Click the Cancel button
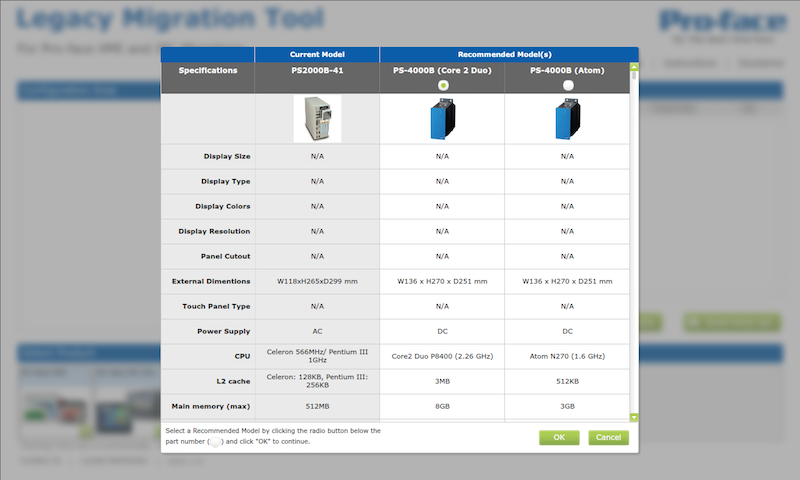The image size is (800, 480). [608, 437]
